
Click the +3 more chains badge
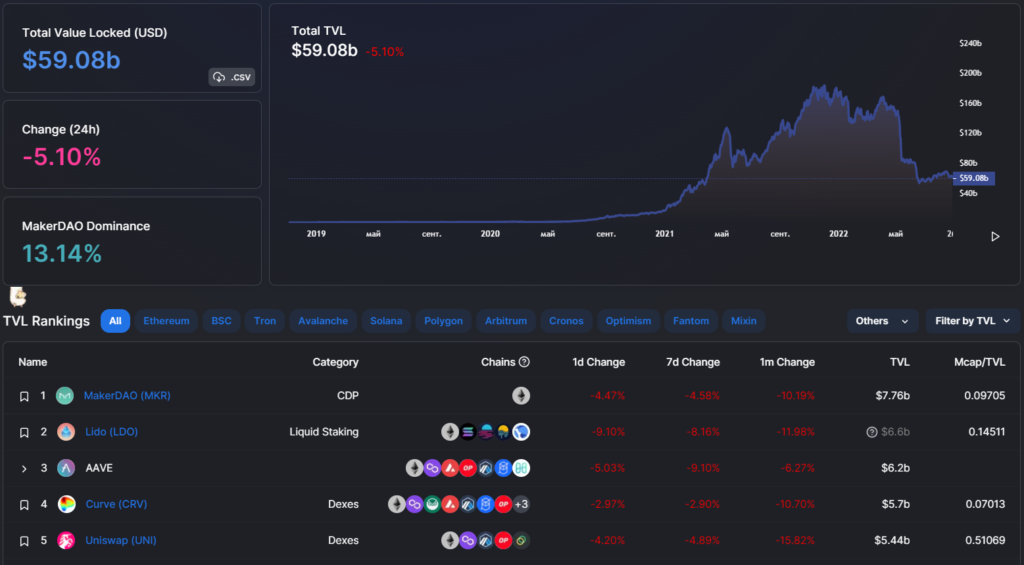[521, 504]
